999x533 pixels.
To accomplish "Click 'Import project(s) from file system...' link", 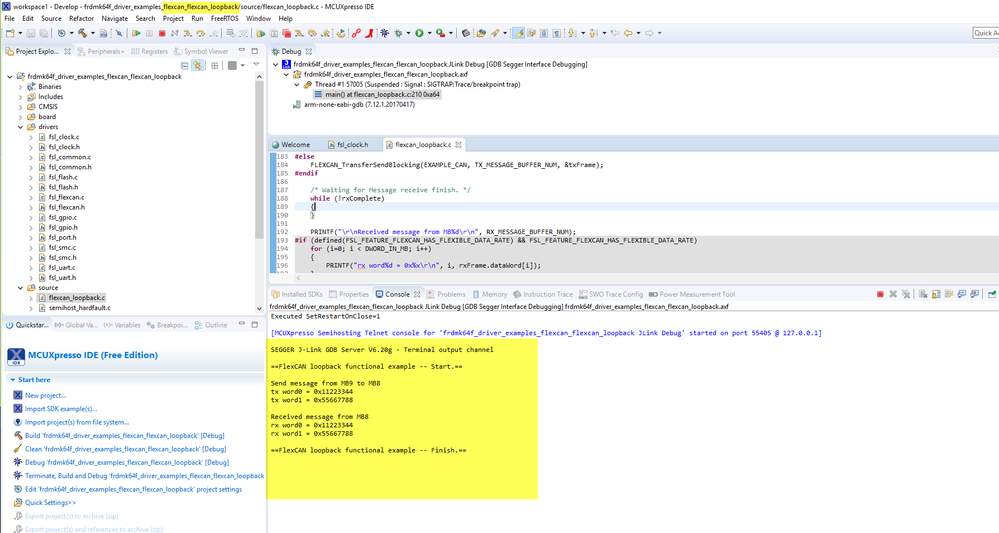I will (x=77, y=422).
